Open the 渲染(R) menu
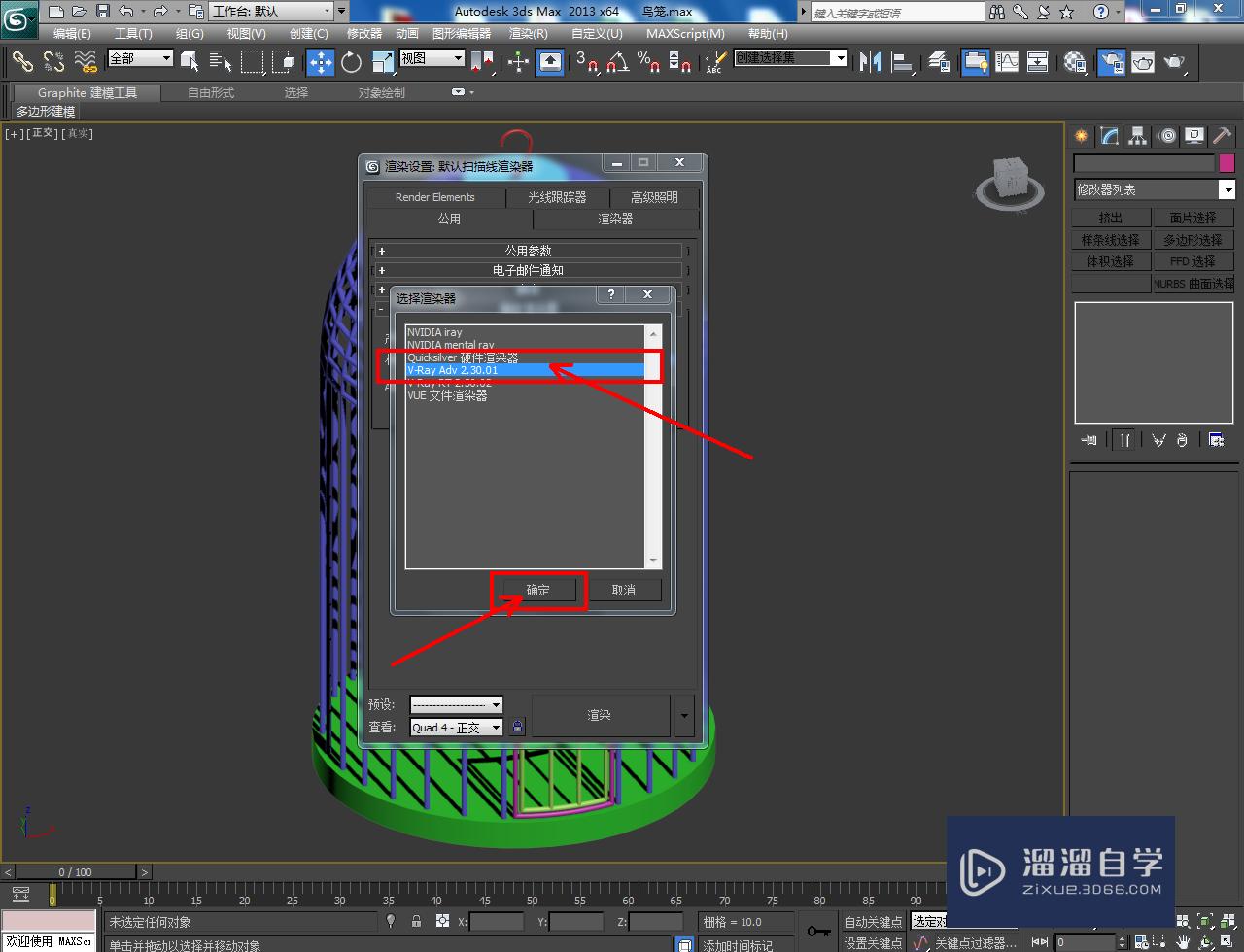1244x952 pixels. coord(529,33)
